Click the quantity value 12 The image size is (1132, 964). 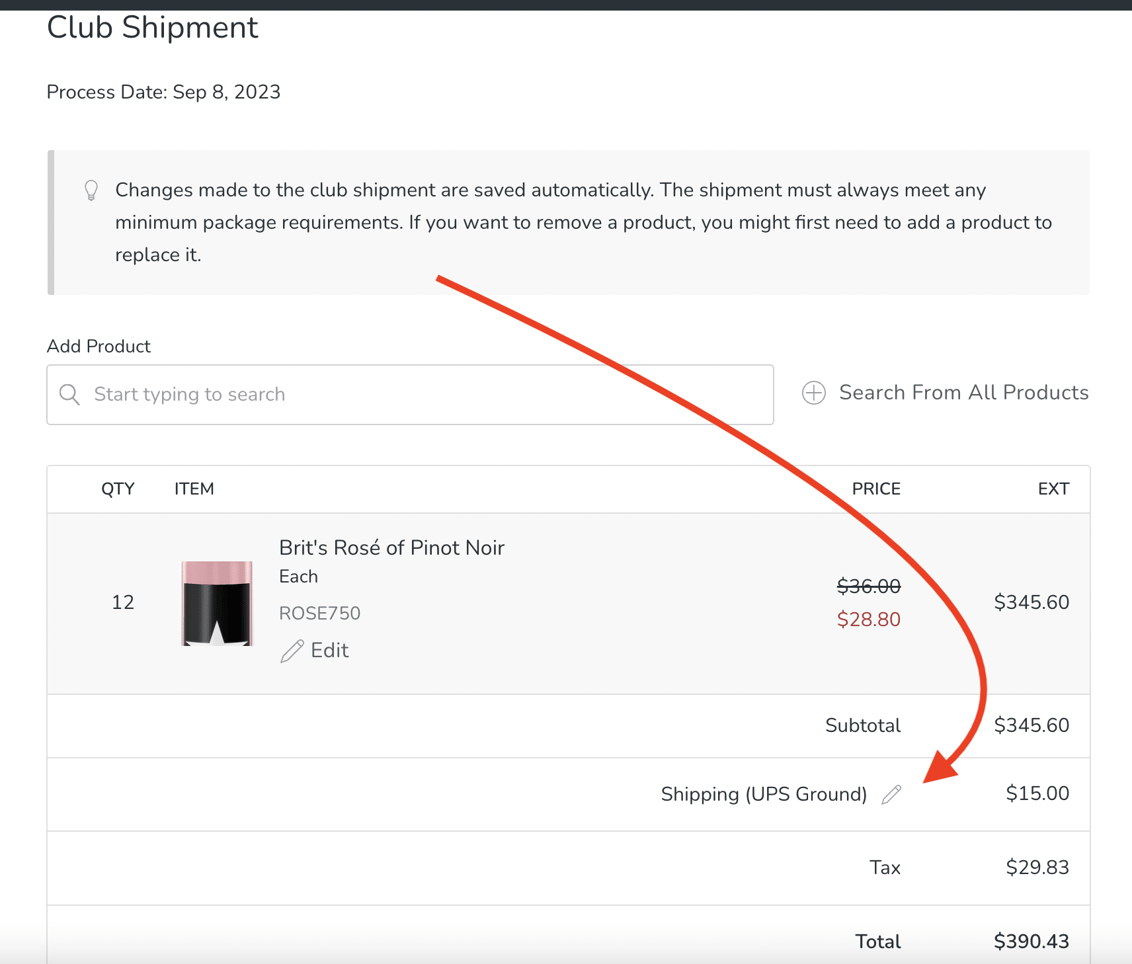123,603
